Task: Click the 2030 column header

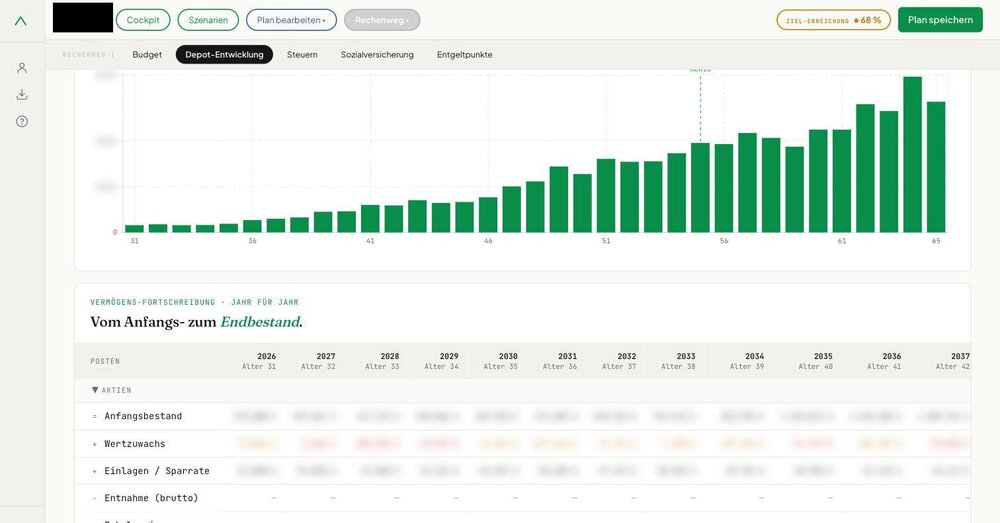Action: coord(501,361)
